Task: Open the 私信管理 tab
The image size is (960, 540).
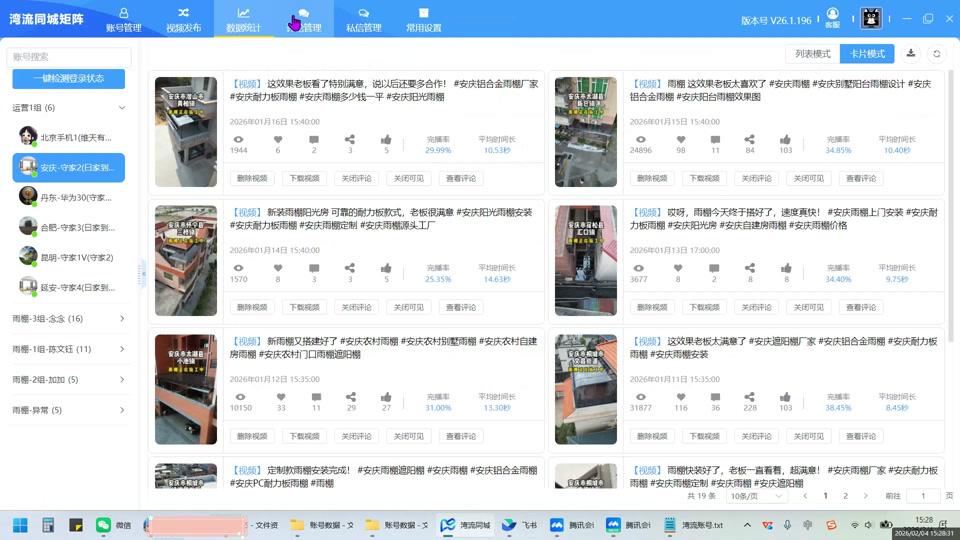Action: point(363,20)
